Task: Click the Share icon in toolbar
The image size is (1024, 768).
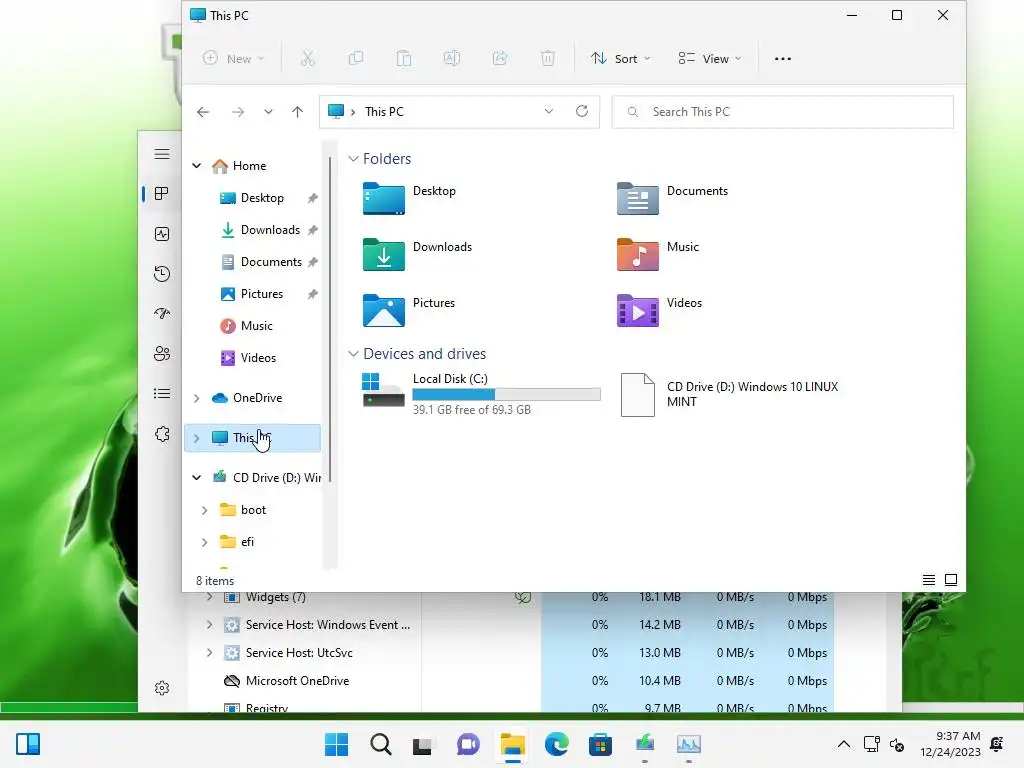Action: (x=500, y=59)
